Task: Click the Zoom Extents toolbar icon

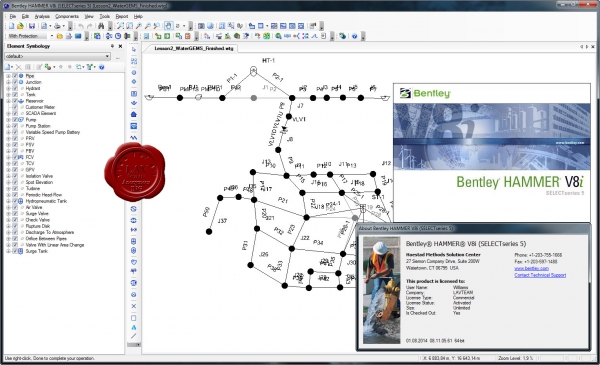Action: pos(121,26)
